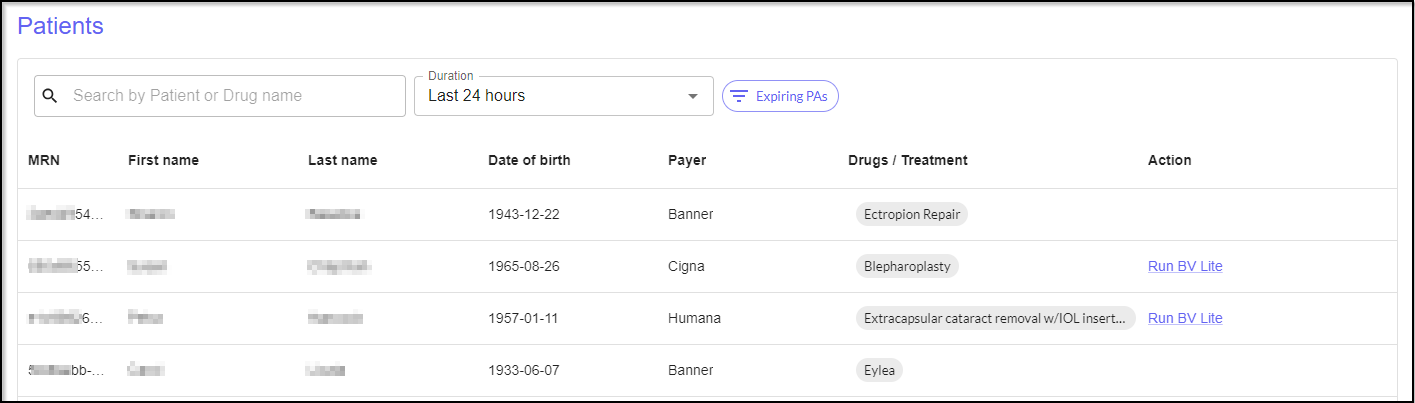Screen dimensions: 1415x403
Task: Click the Drugs / Treatment column header
Action: (907, 160)
